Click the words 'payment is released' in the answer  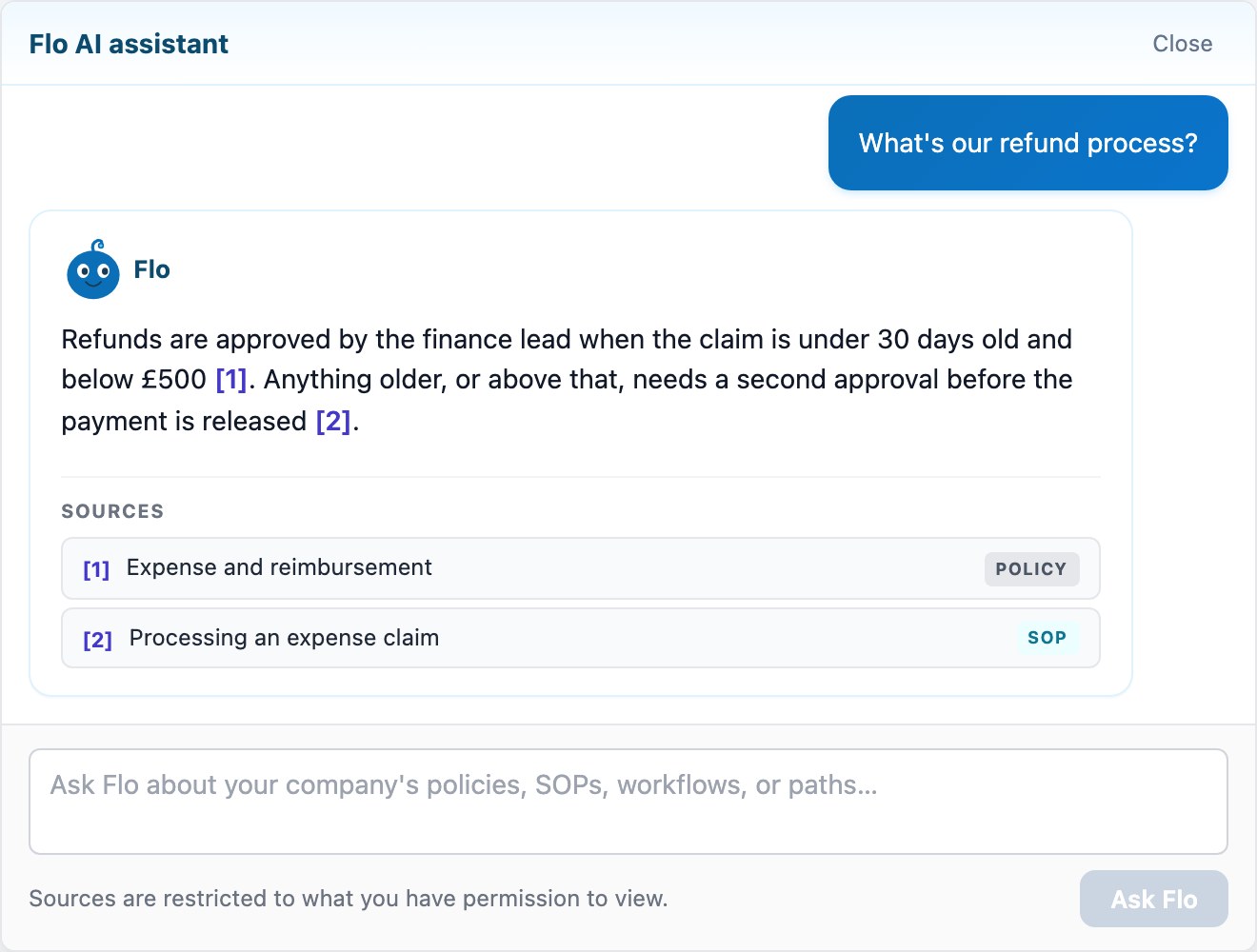pos(184,421)
